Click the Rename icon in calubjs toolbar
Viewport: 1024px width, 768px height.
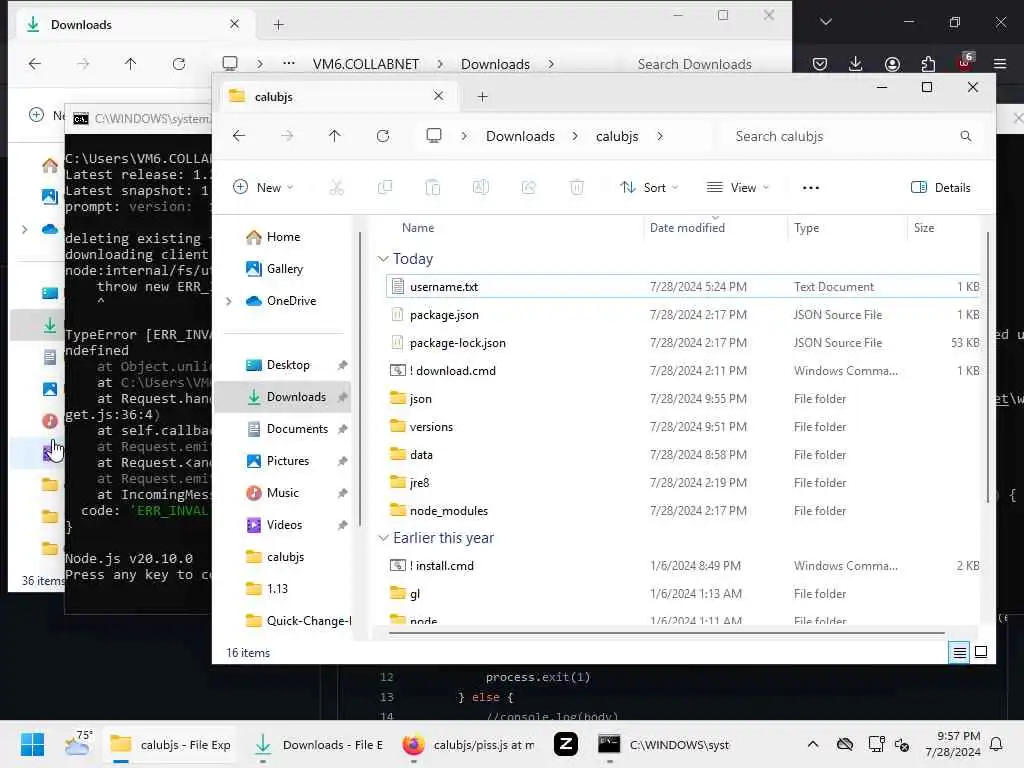point(481,188)
